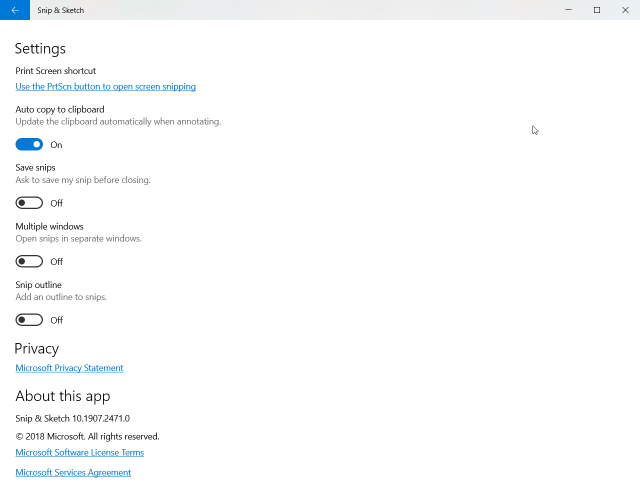This screenshot has width=640, height=500.
Task: Click 'Add an outline to snips' text
Action: click(61, 297)
